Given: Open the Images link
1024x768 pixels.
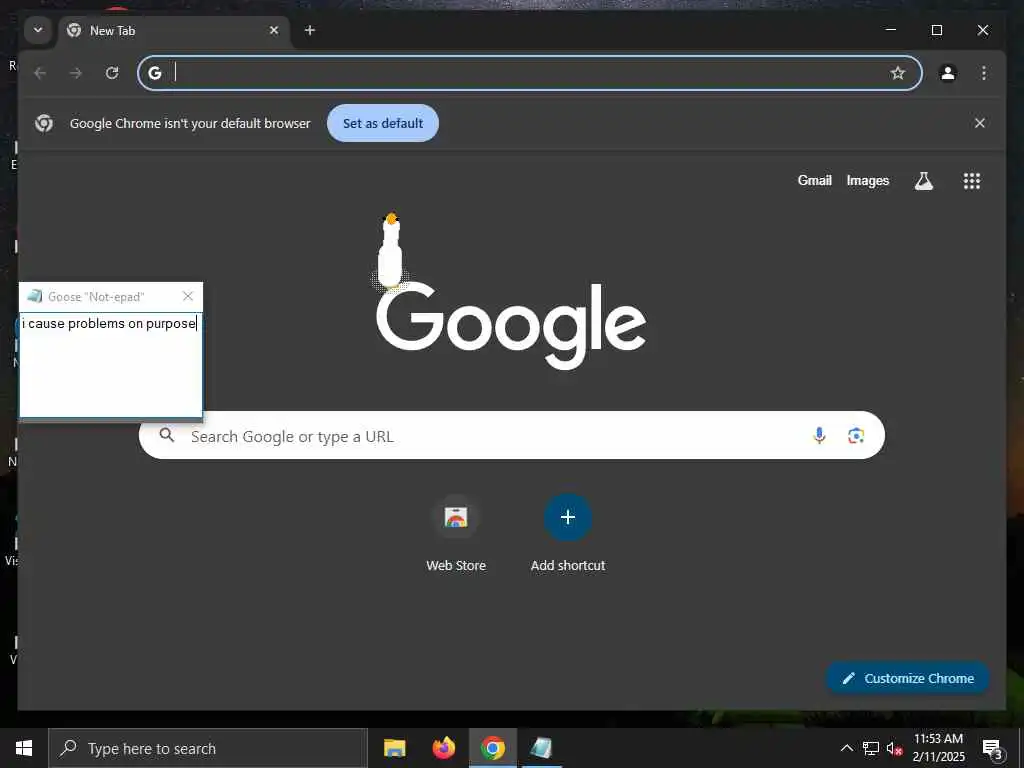Looking at the screenshot, I should [867, 180].
